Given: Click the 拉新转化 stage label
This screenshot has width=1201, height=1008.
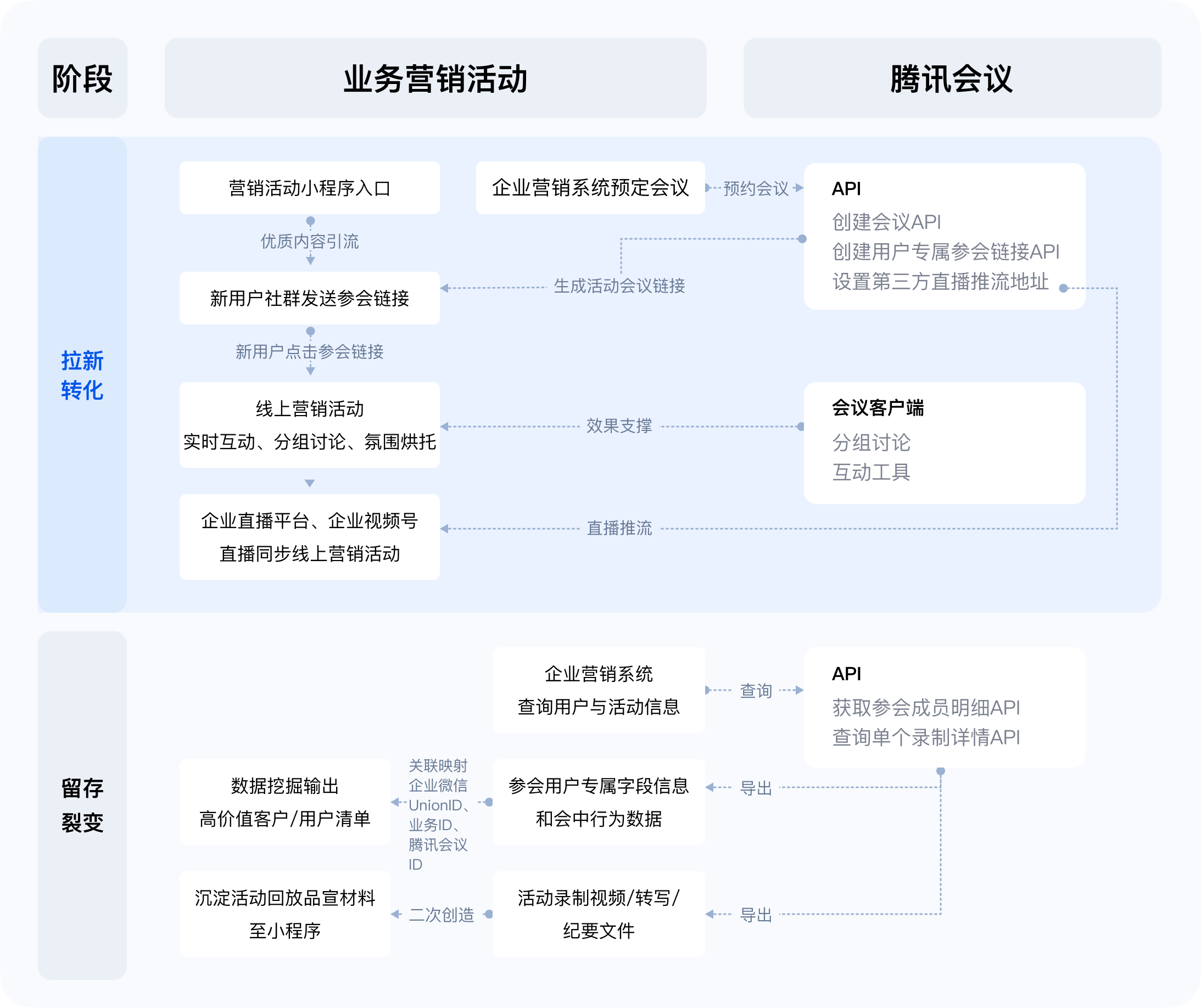Looking at the screenshot, I should pyautogui.click(x=82, y=375).
